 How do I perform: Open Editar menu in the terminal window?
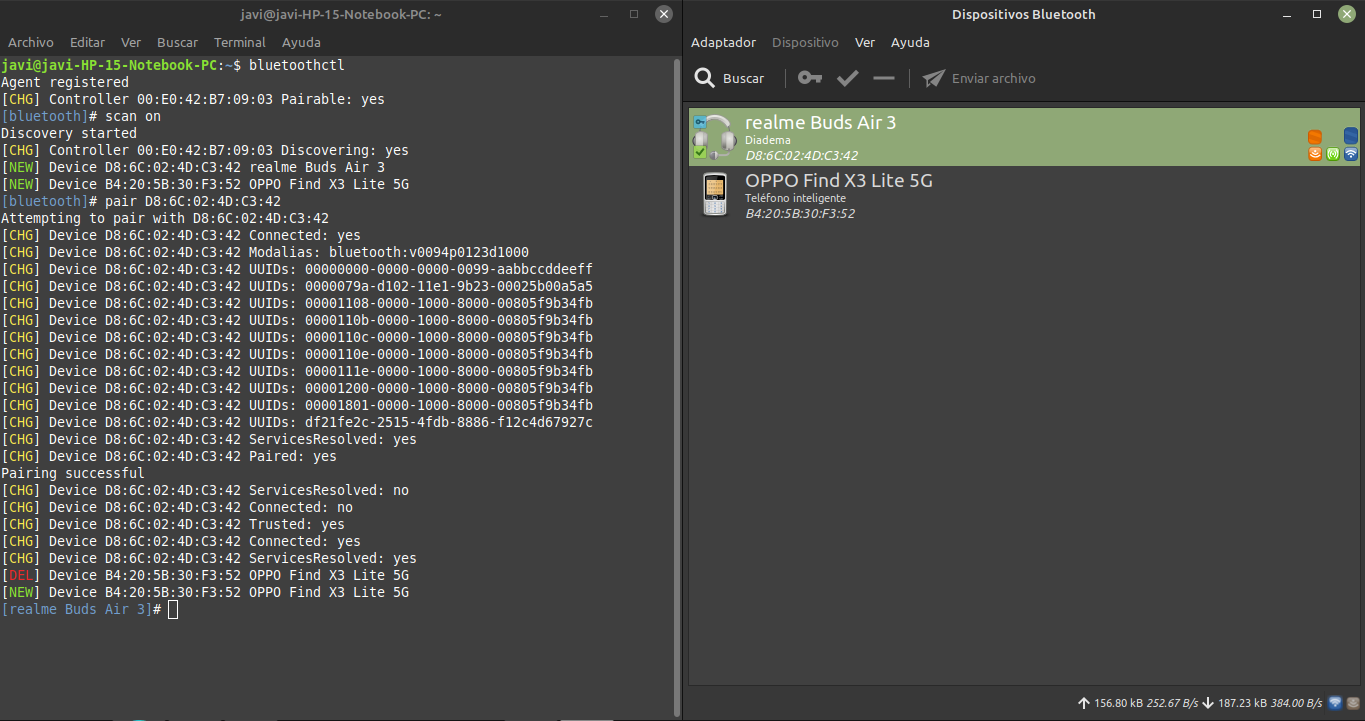click(x=88, y=42)
